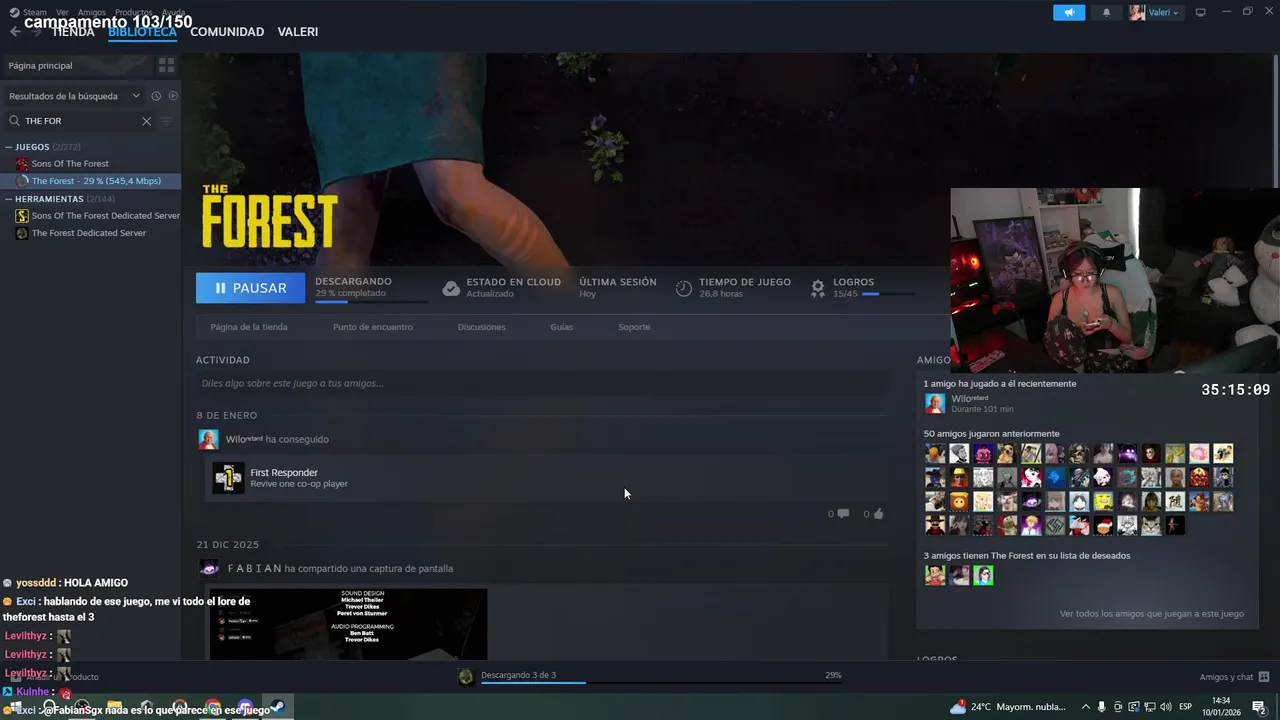Select The Forest downloading entry

90,181
